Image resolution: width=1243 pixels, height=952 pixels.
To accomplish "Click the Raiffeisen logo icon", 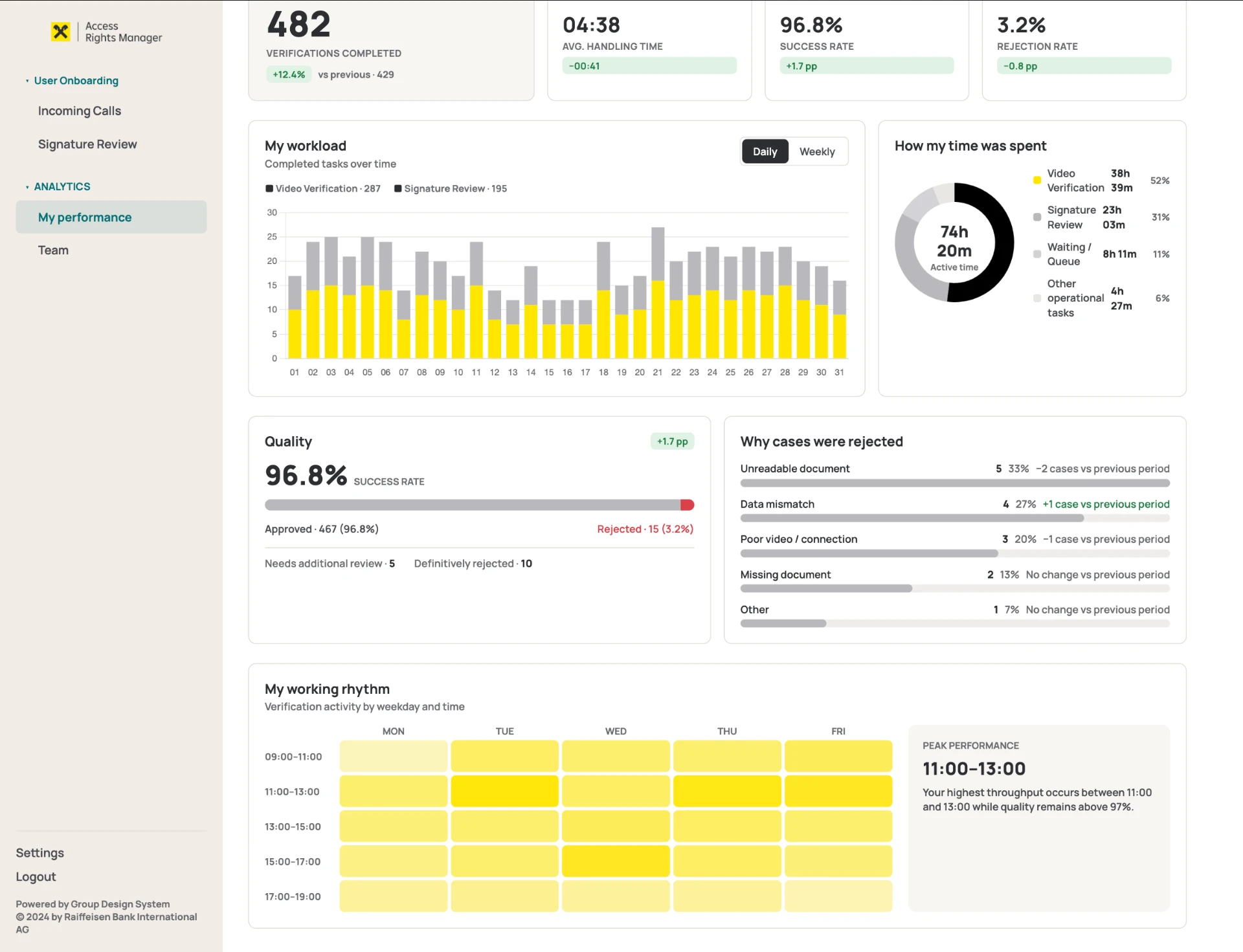I will click(x=60, y=32).
